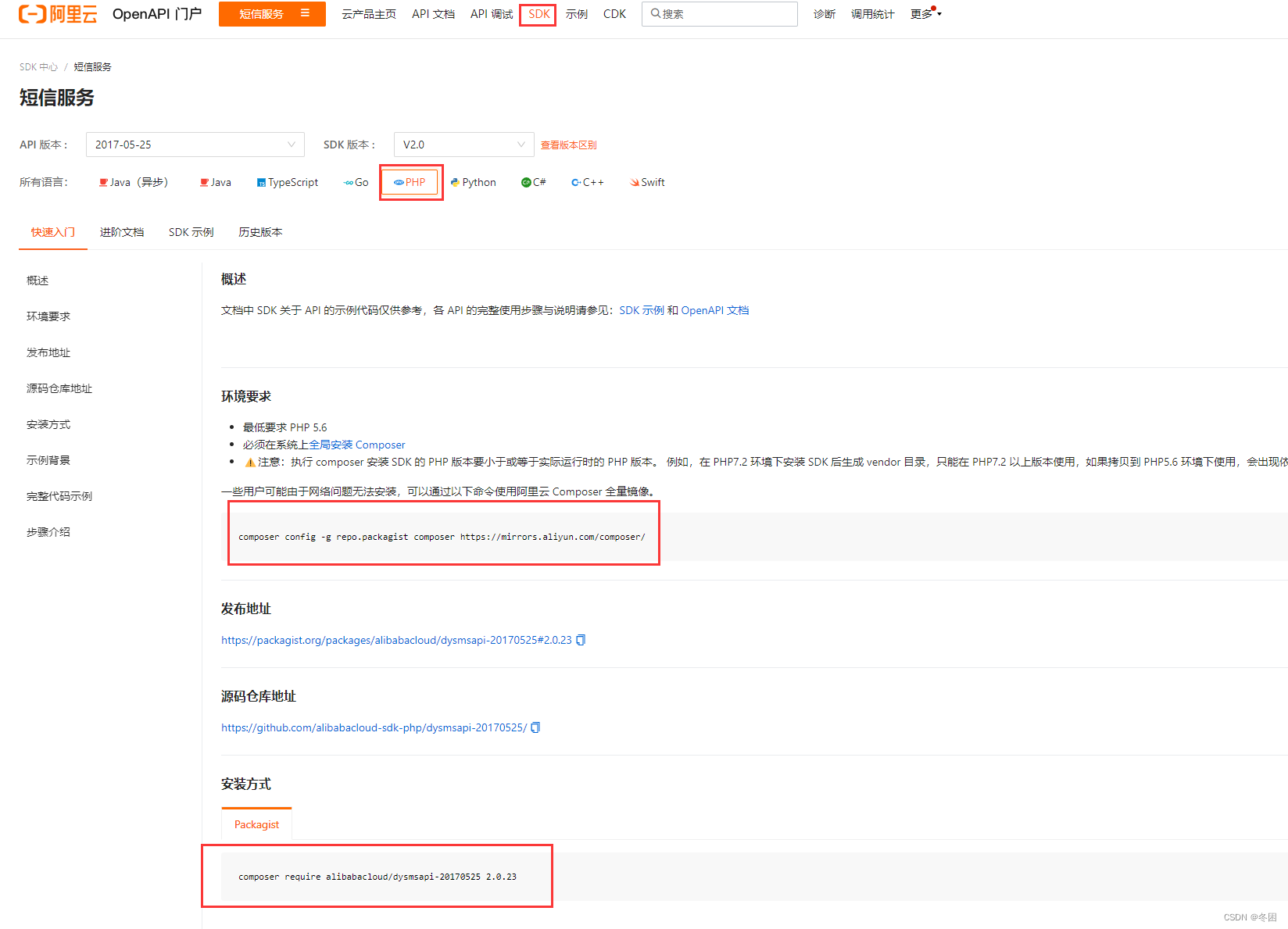1288x929 pixels.
Task: Navigate to 完整代码示例 in sidebar
Action: pos(59,495)
